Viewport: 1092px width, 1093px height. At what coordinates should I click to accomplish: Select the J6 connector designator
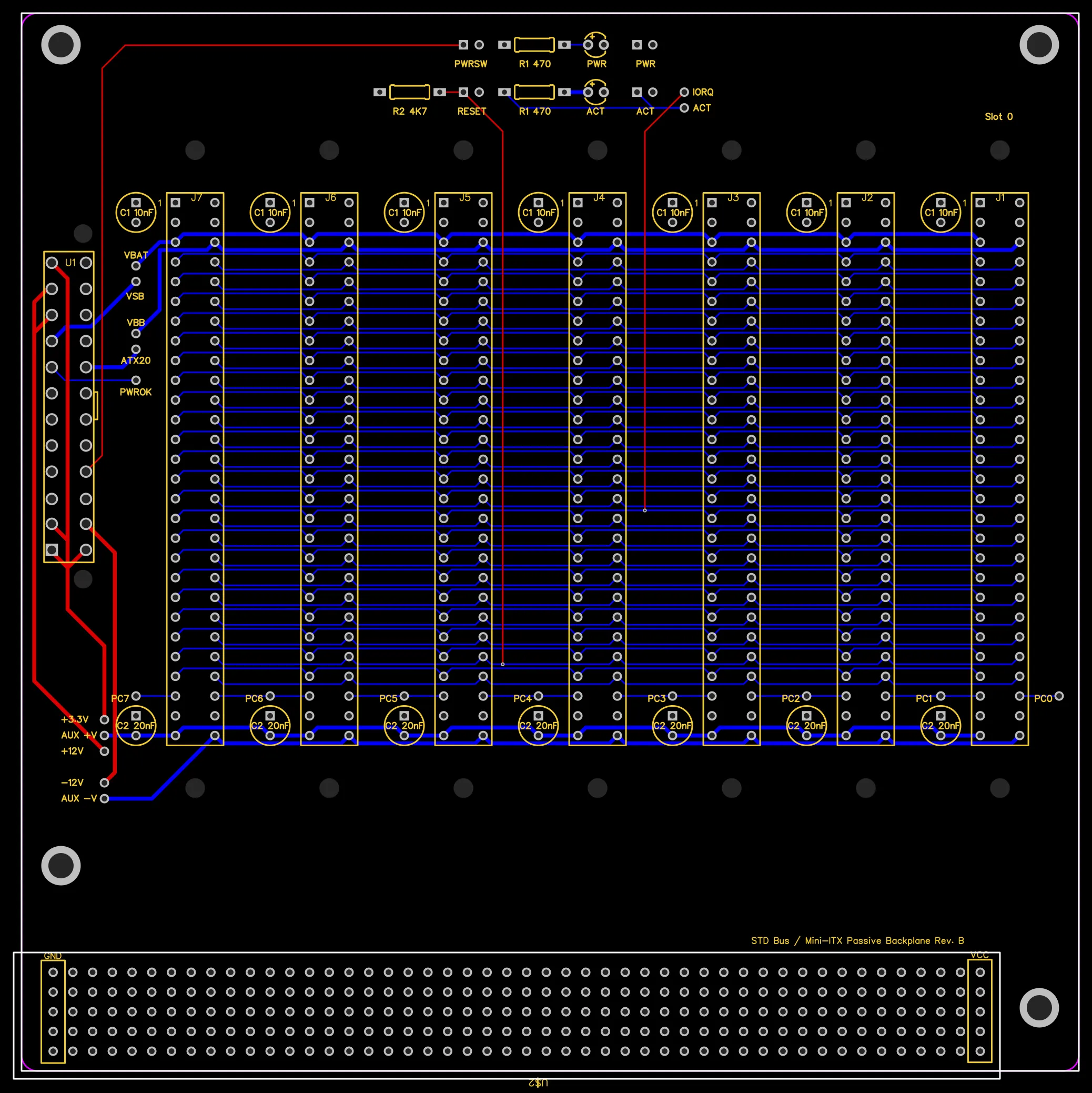click(x=330, y=197)
